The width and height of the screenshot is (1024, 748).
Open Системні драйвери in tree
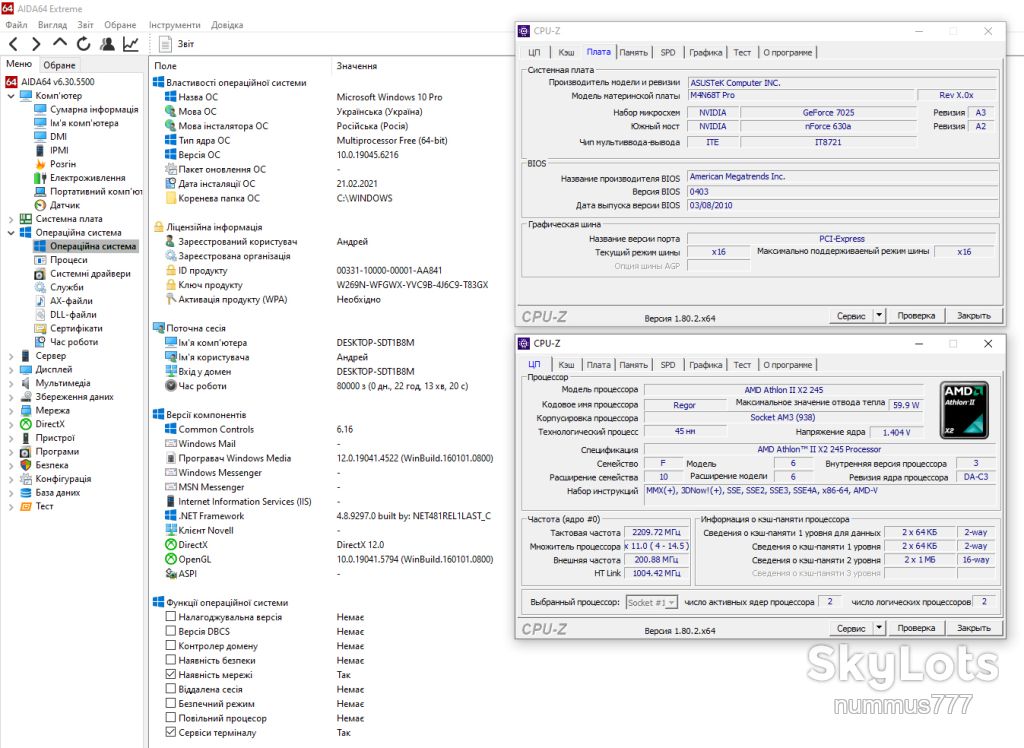pos(90,274)
